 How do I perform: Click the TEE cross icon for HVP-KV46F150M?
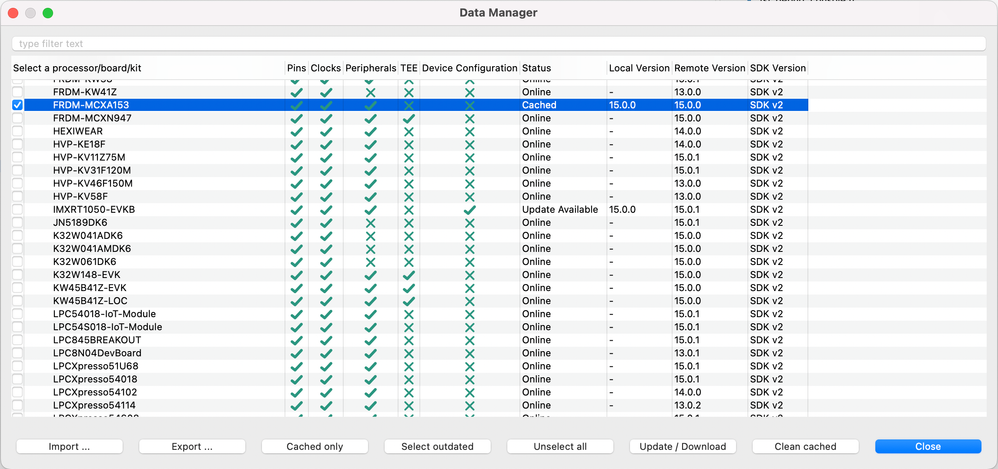point(409,183)
